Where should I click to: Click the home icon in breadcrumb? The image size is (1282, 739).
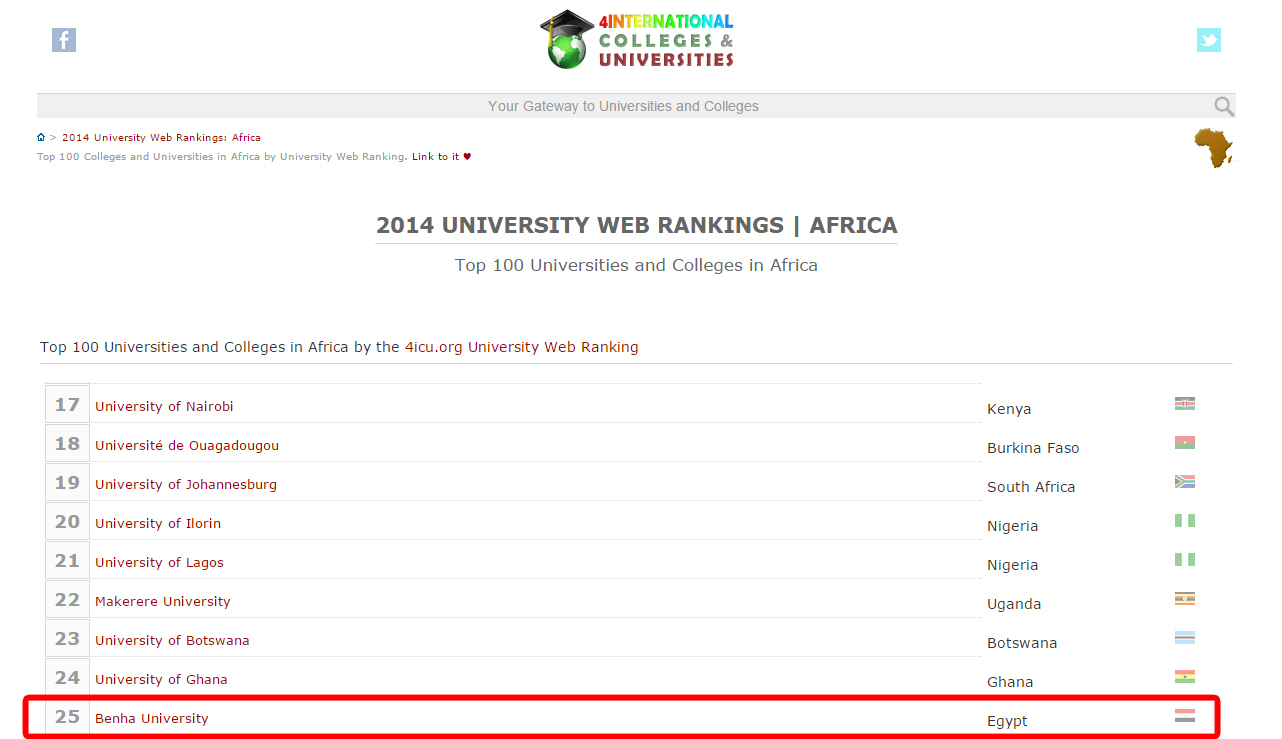[x=41, y=138]
